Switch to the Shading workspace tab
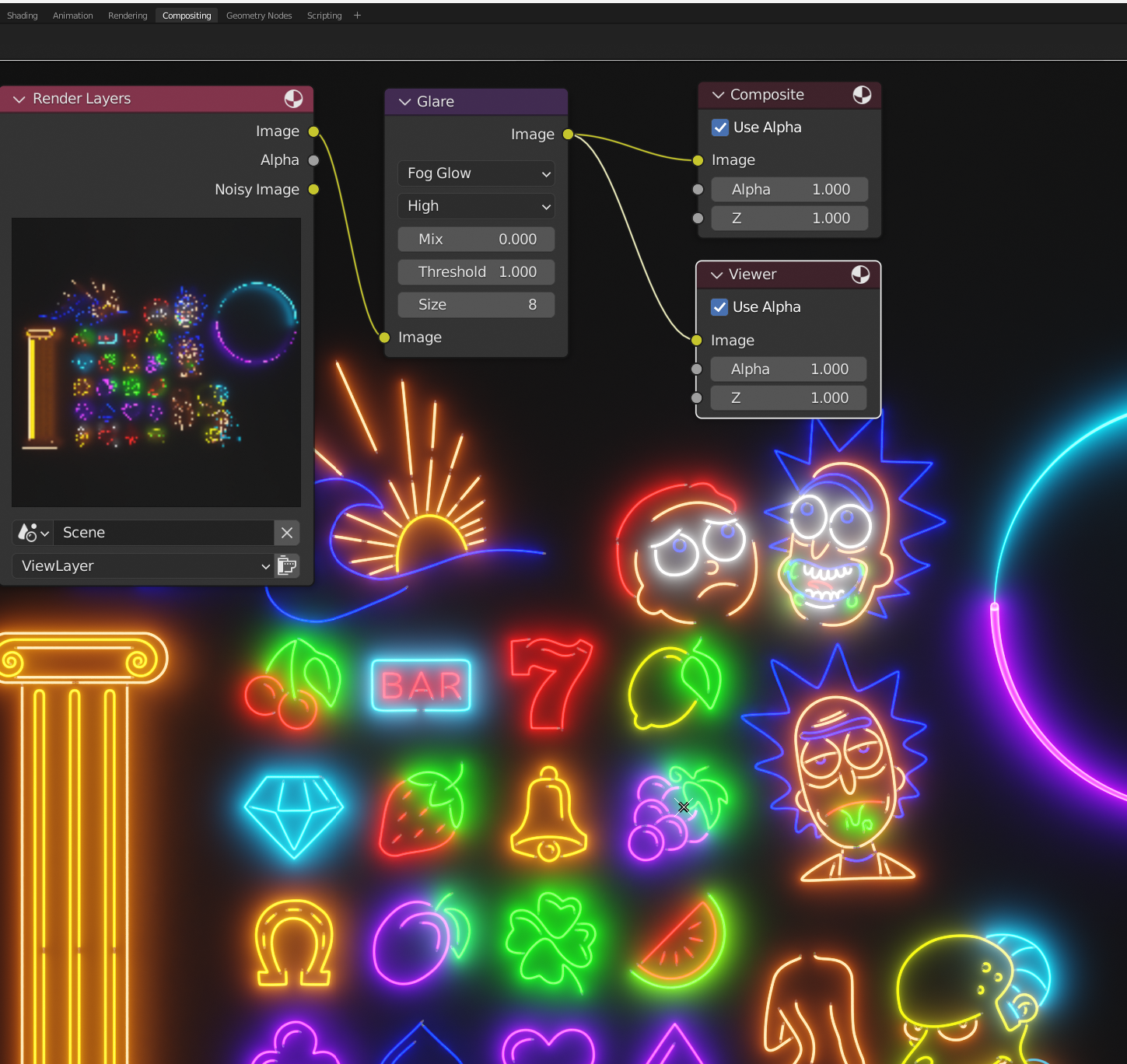The height and width of the screenshot is (1064, 1127). [x=23, y=16]
